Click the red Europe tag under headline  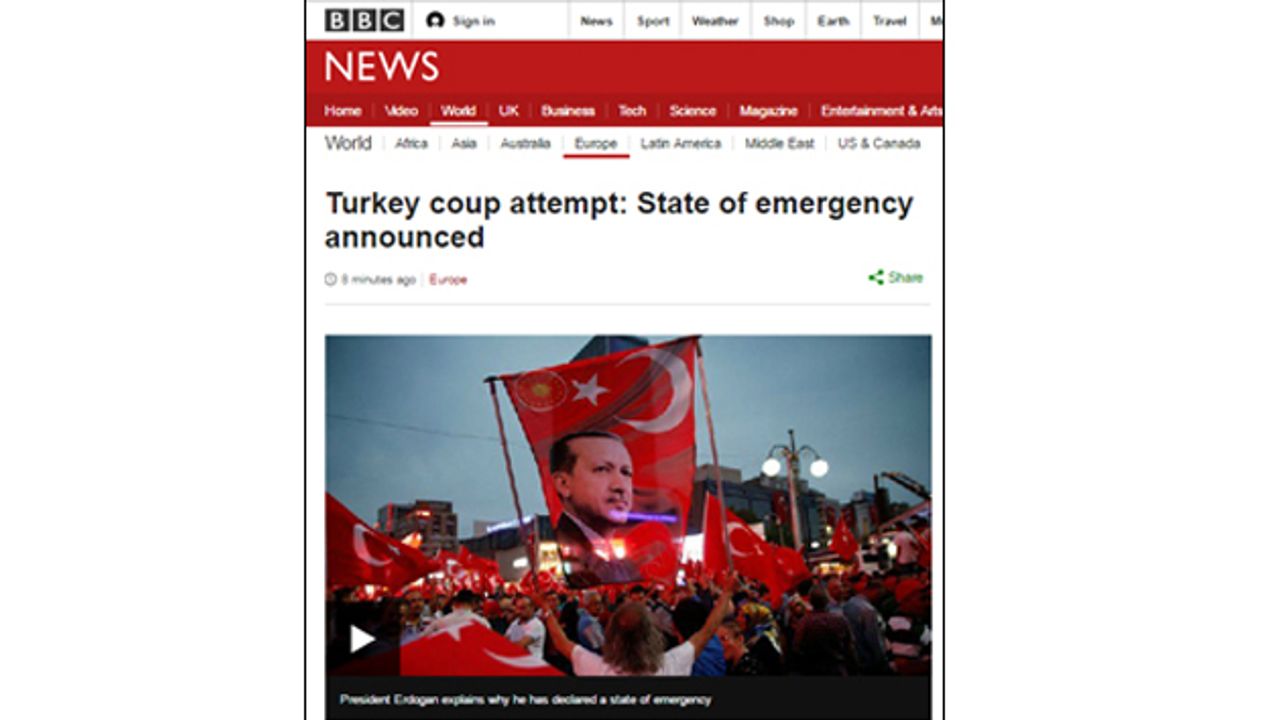[448, 280]
